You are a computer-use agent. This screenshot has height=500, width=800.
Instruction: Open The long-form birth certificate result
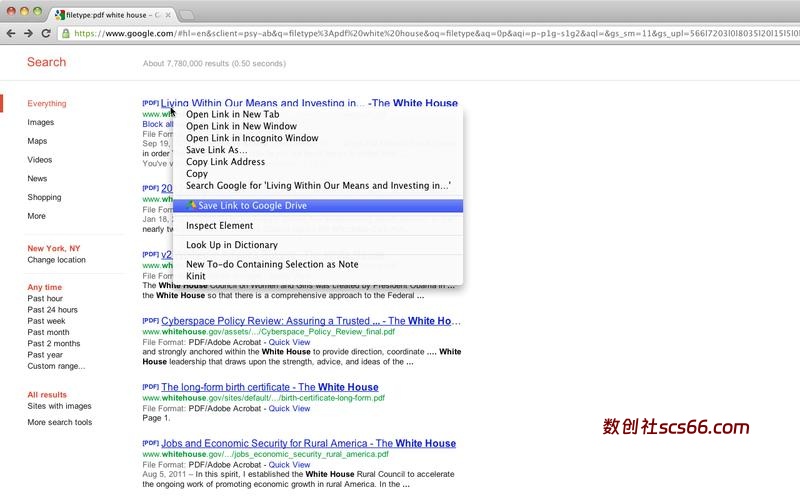[270, 387]
